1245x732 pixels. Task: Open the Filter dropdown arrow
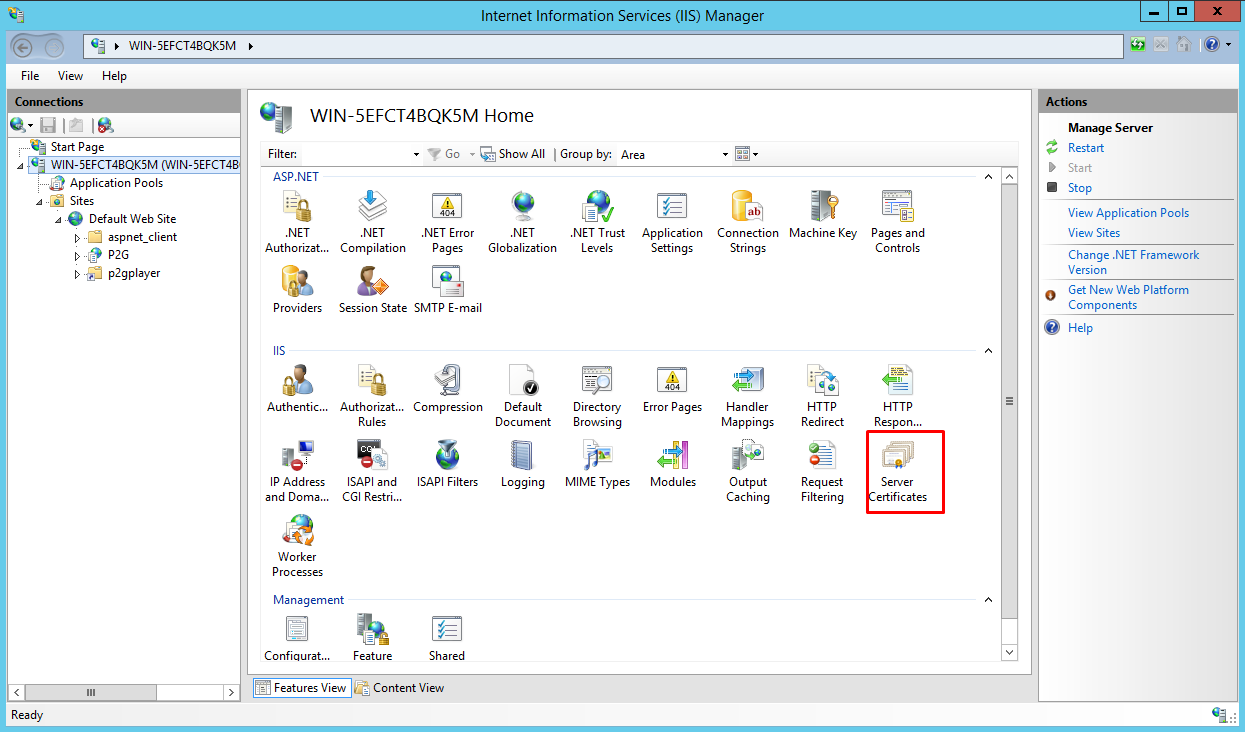416,154
